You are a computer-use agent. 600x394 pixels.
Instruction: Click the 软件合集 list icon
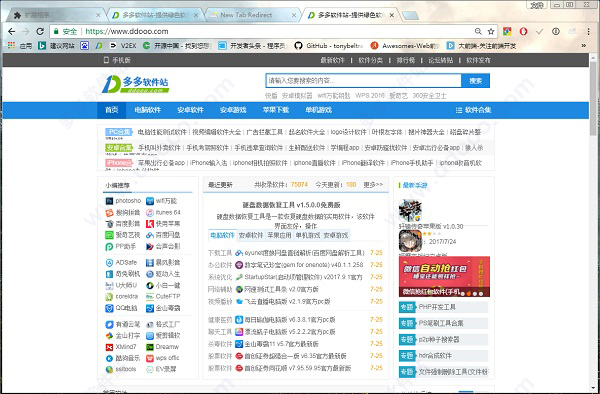[459, 110]
